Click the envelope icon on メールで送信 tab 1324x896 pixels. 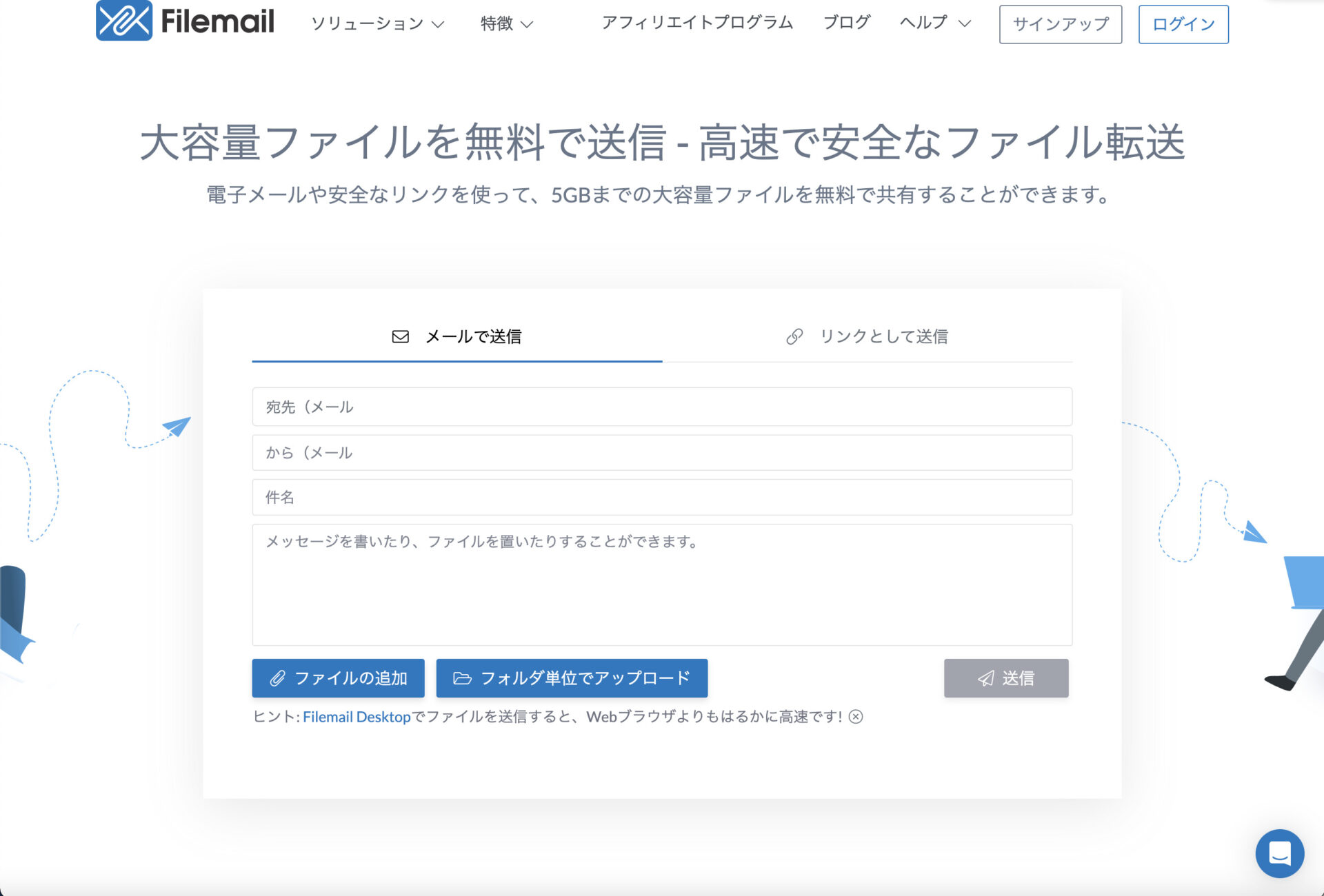point(400,337)
